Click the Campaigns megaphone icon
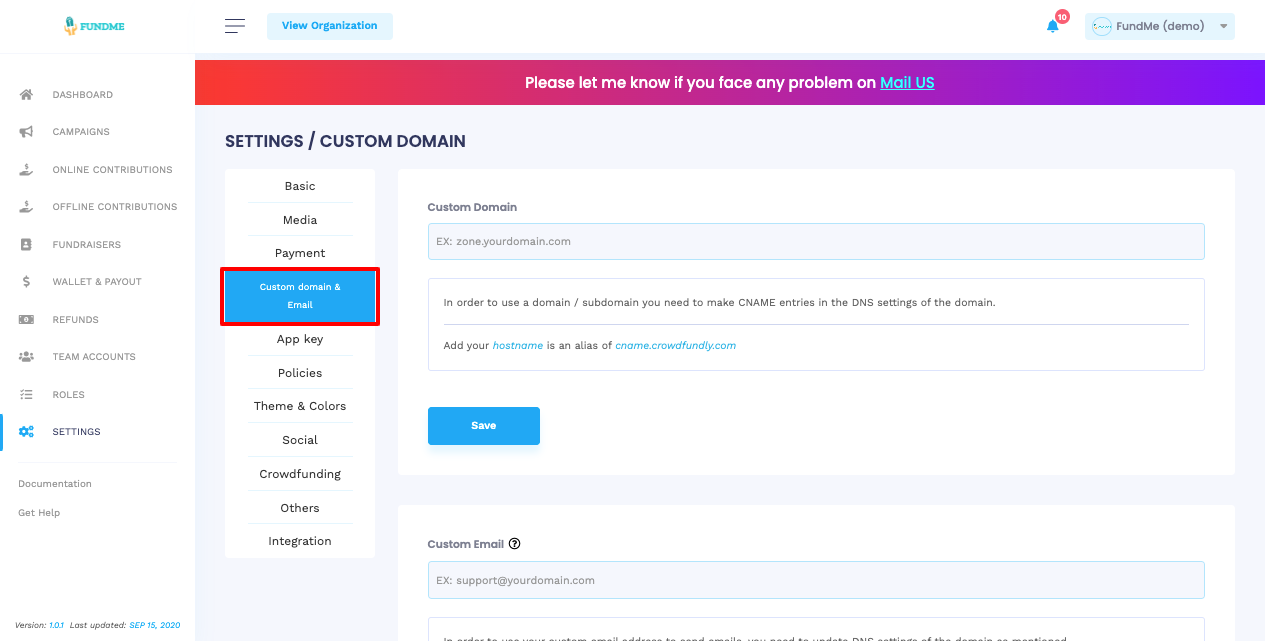The height and width of the screenshot is (641, 1265). tap(27, 132)
